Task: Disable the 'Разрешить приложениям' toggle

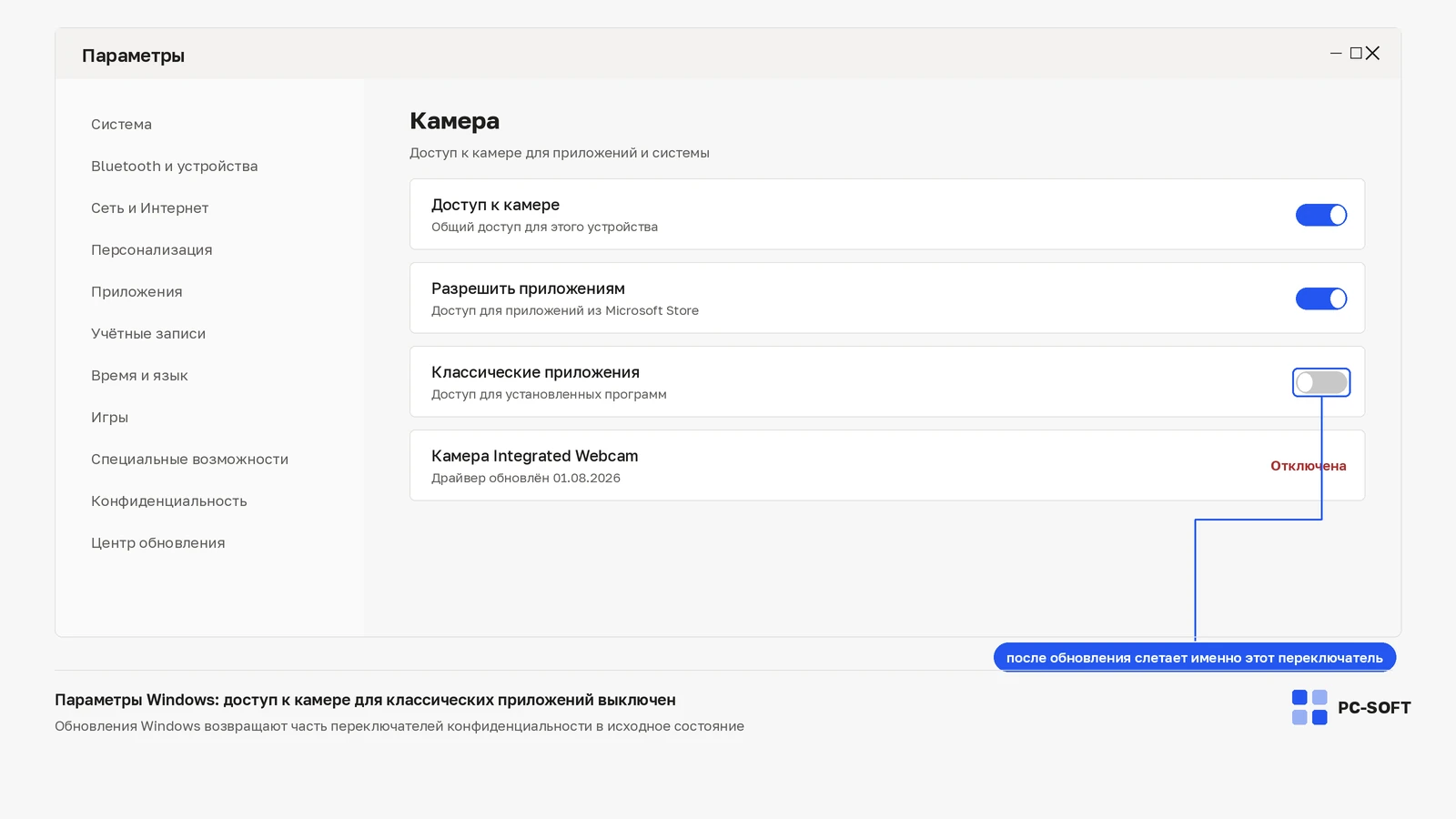Action: [1320, 298]
